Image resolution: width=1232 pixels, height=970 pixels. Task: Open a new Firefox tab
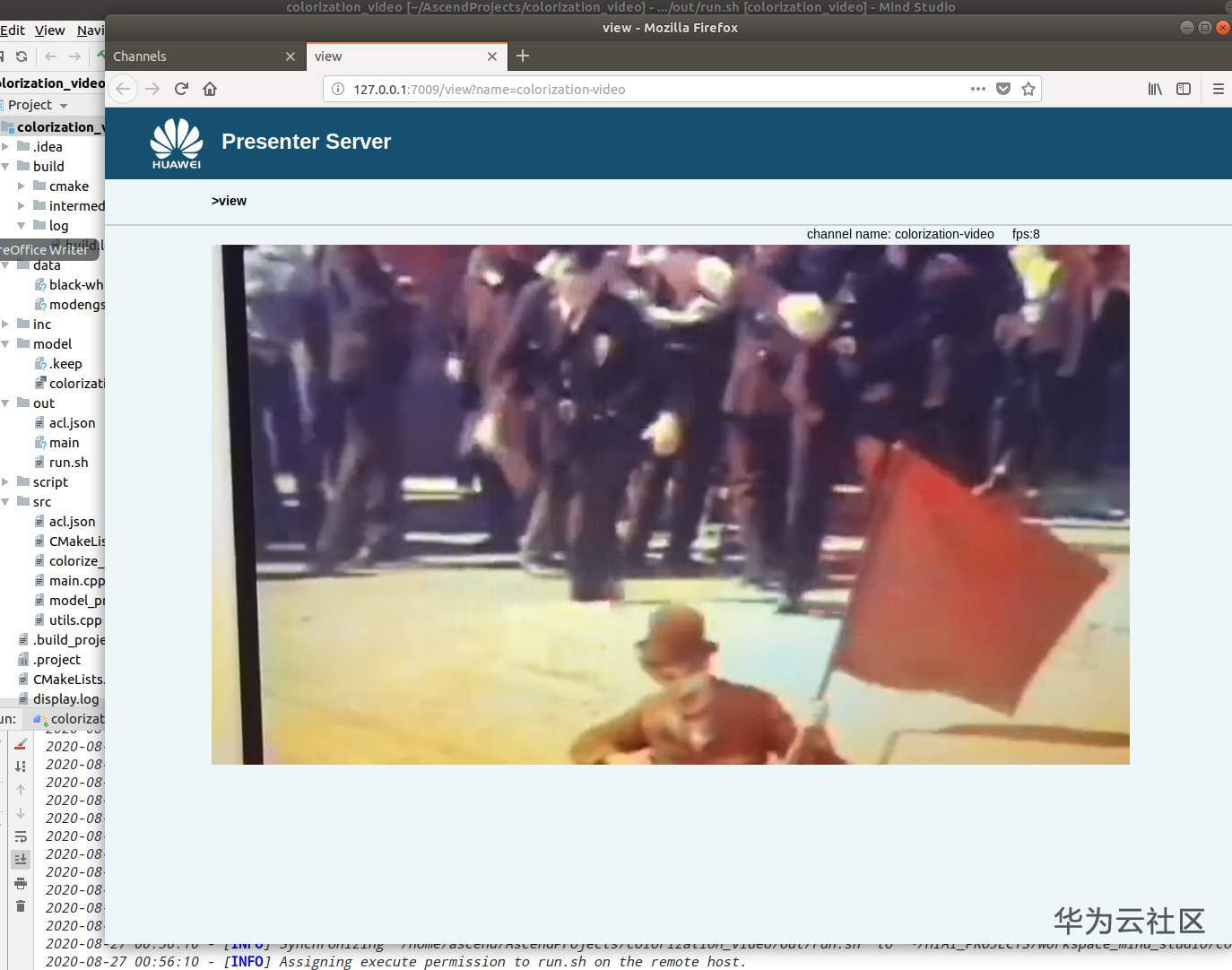click(x=523, y=56)
